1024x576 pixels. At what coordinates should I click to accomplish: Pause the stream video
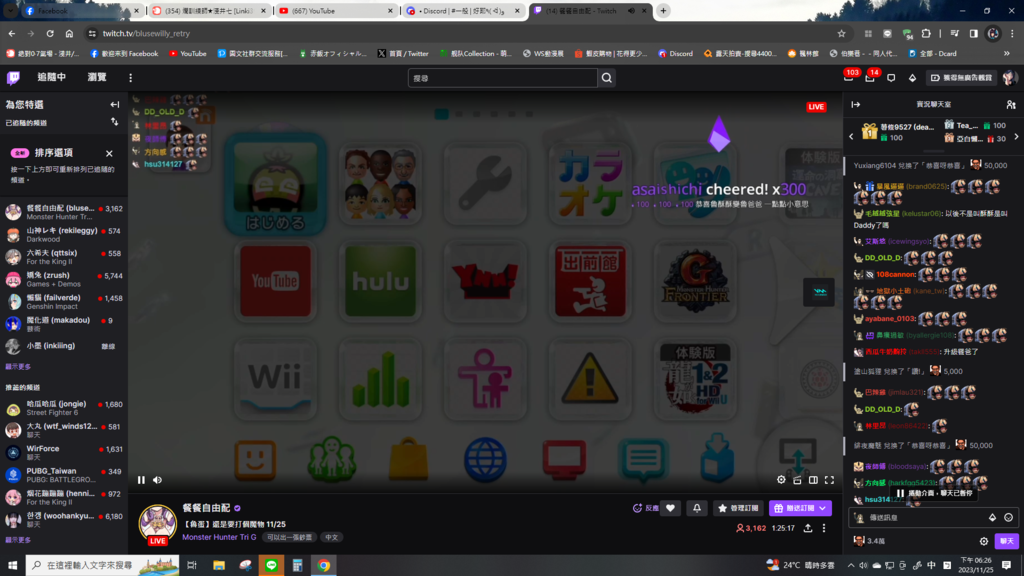point(141,480)
